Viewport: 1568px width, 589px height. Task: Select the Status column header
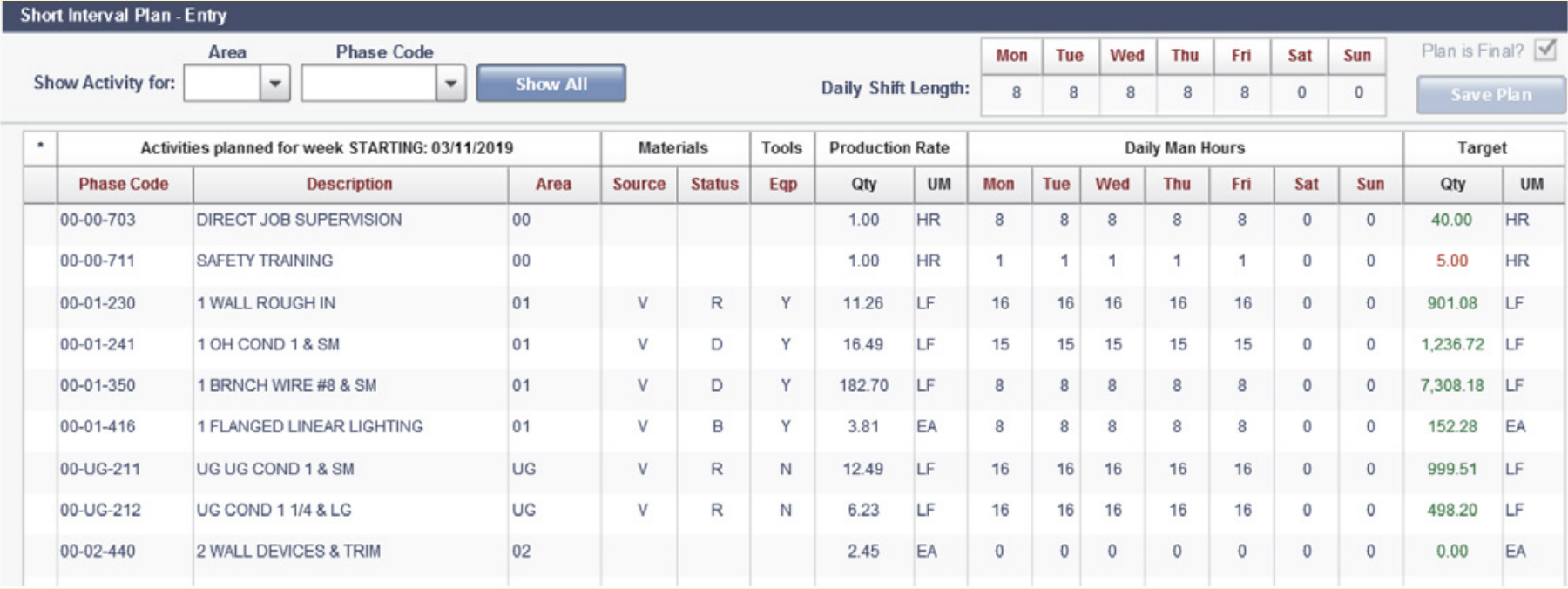[714, 185]
